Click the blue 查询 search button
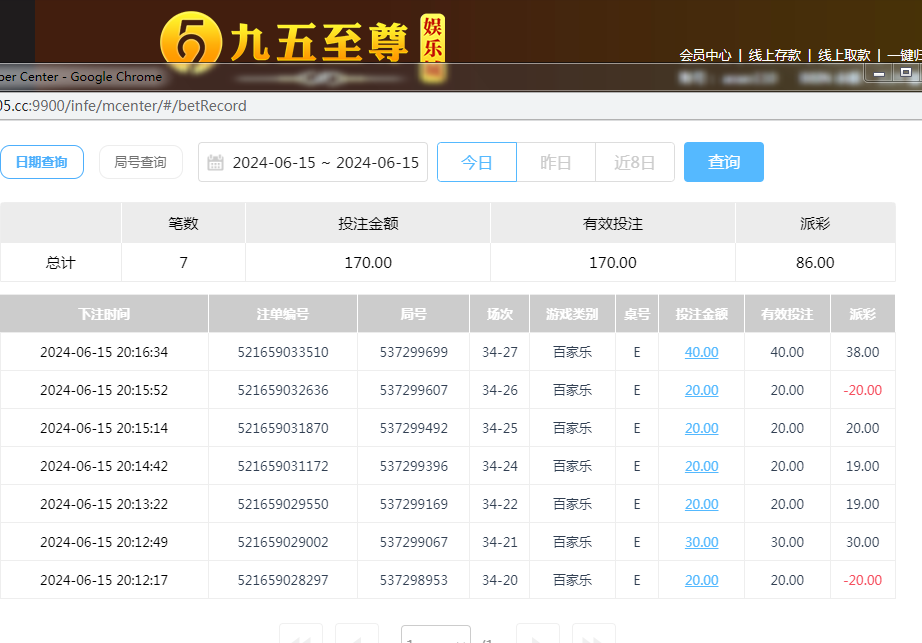922x643 pixels. [x=724, y=162]
